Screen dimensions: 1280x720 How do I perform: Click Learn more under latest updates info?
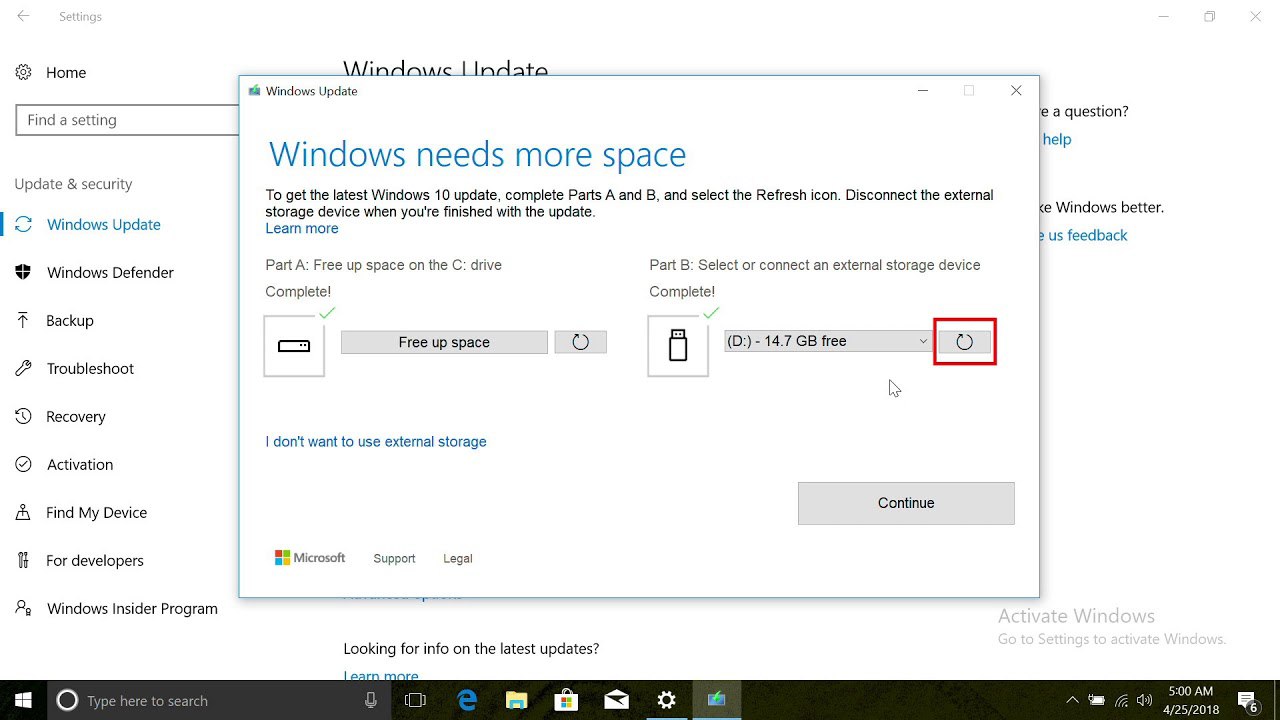click(381, 676)
